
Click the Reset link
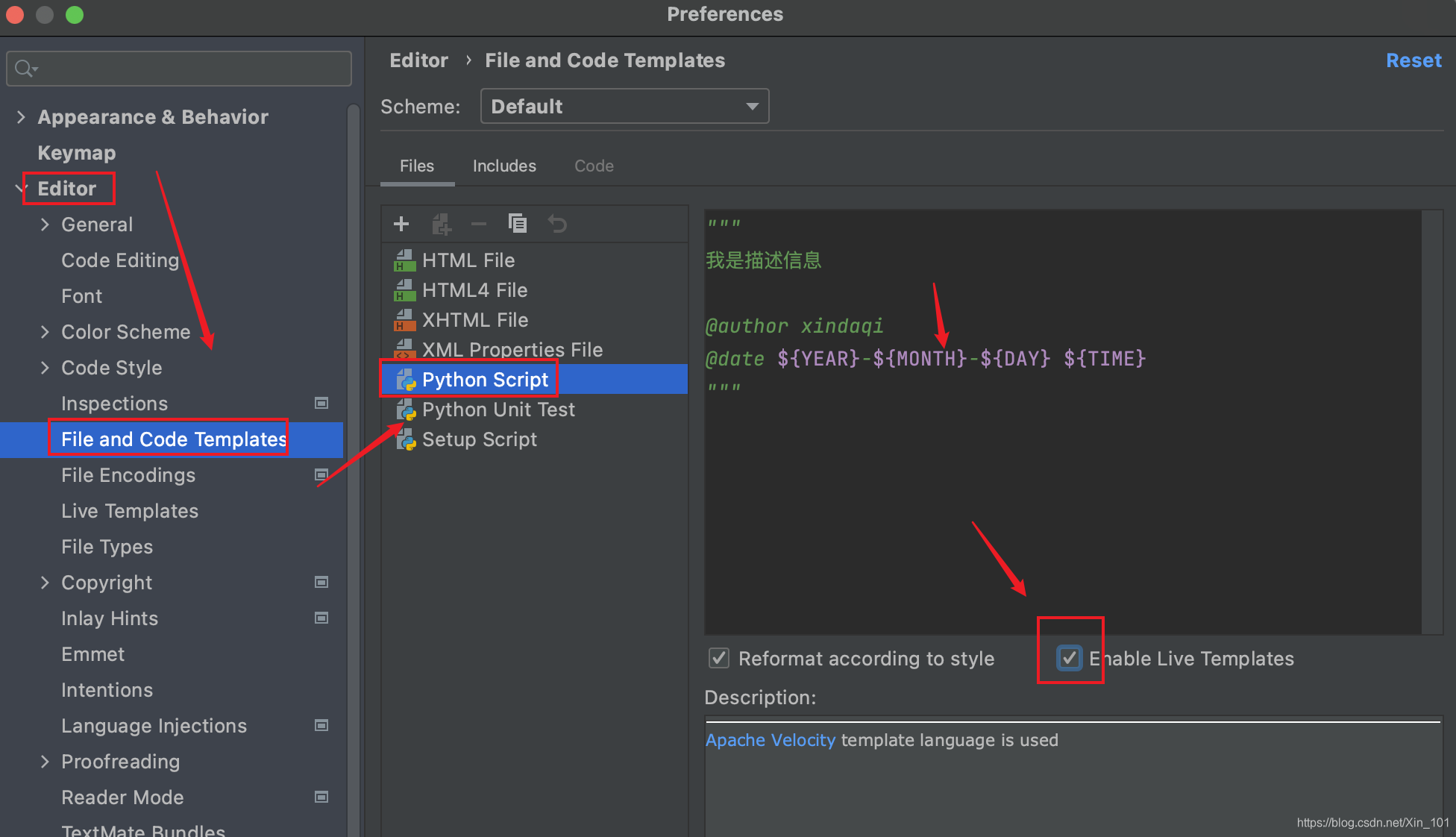tap(1413, 60)
